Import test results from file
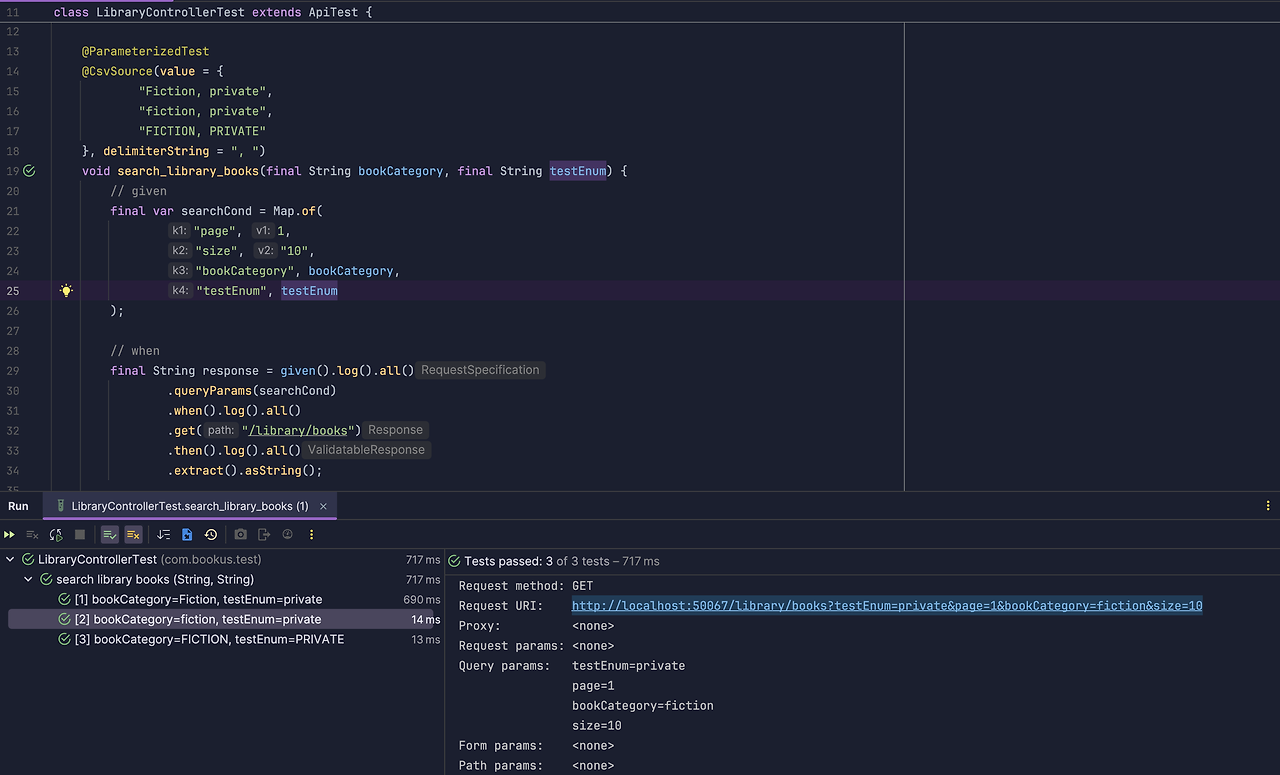This screenshot has height=775, width=1280. (186, 534)
